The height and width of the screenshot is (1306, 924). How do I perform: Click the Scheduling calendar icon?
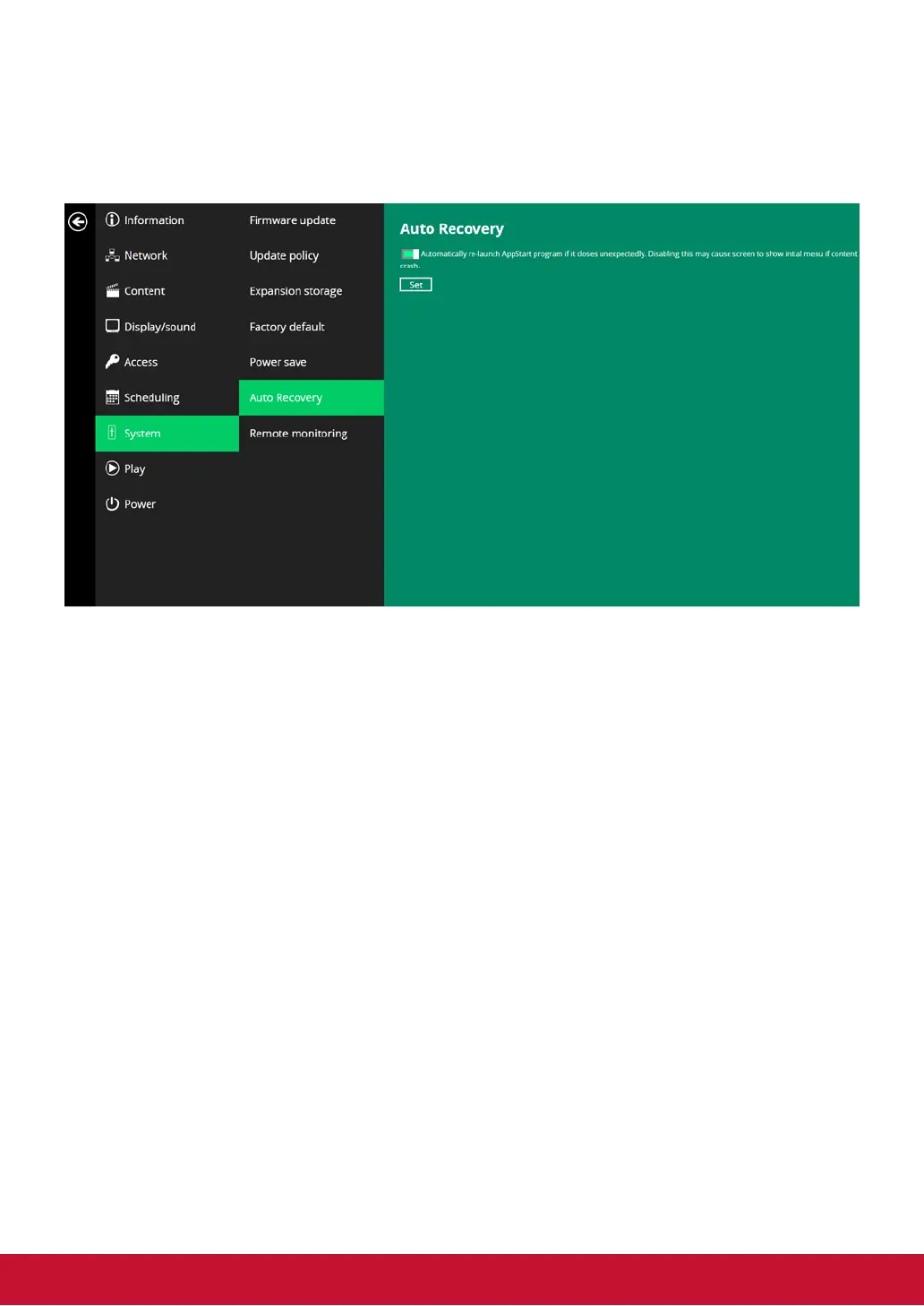pyautogui.click(x=112, y=398)
